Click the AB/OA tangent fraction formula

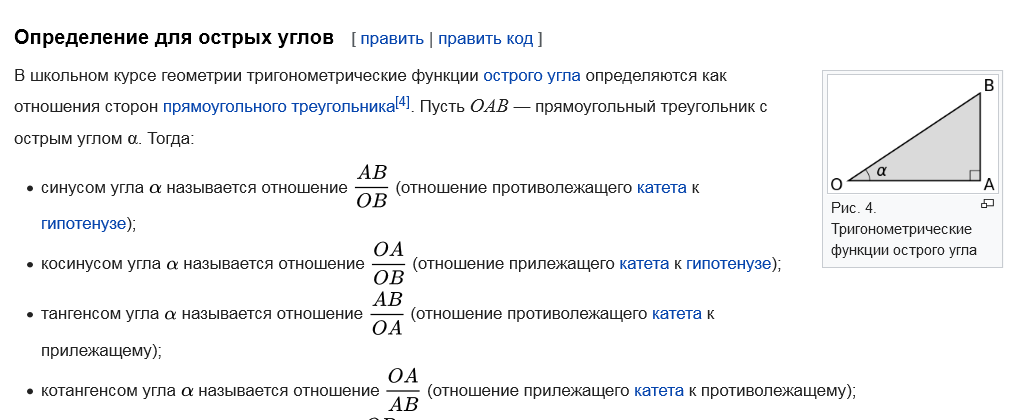click(387, 313)
